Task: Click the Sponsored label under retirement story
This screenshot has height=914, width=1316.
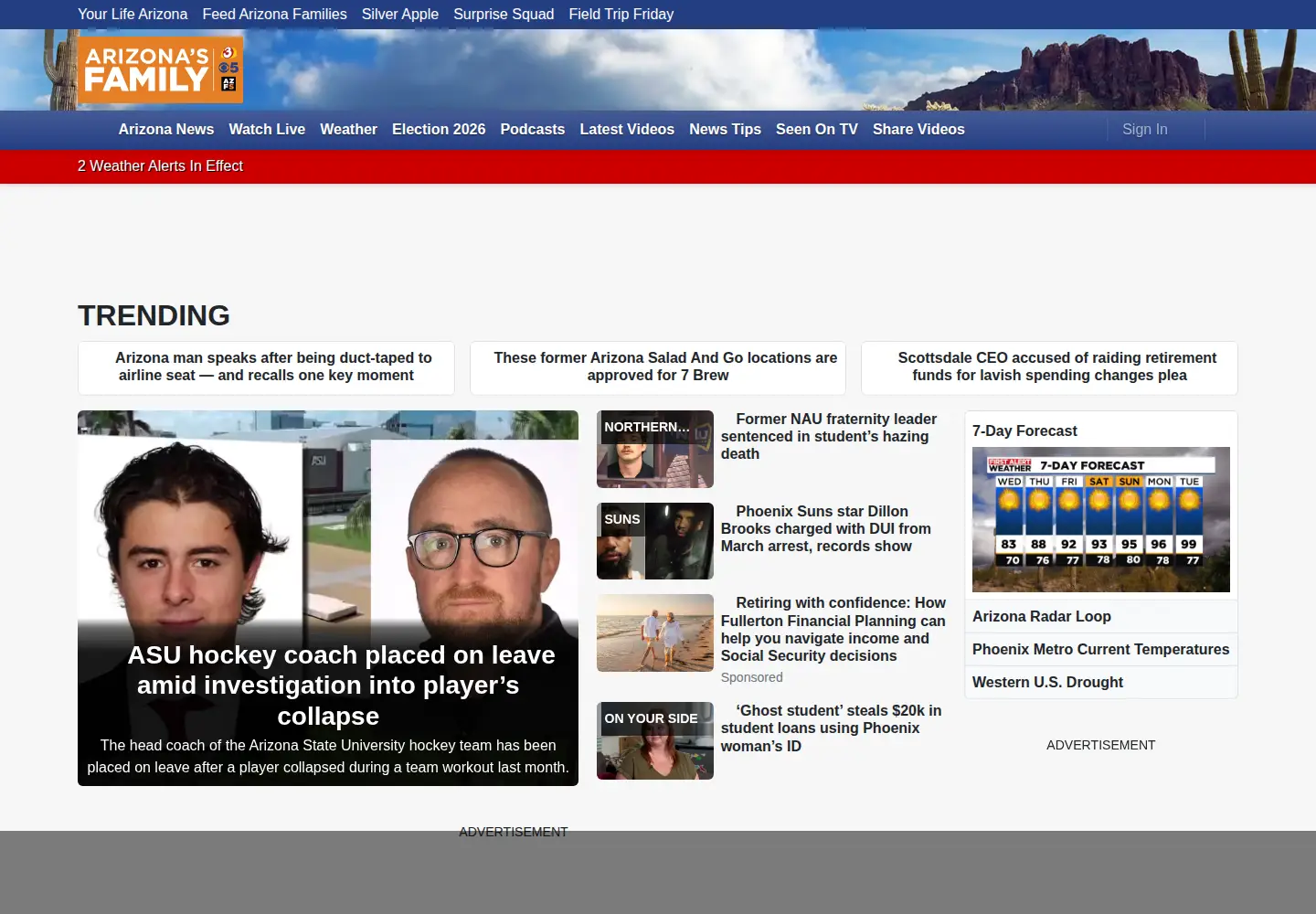Action: [x=752, y=678]
